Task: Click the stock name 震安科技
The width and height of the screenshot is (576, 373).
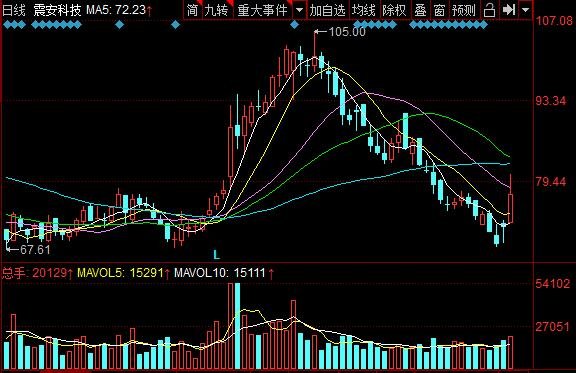Action: coord(57,10)
